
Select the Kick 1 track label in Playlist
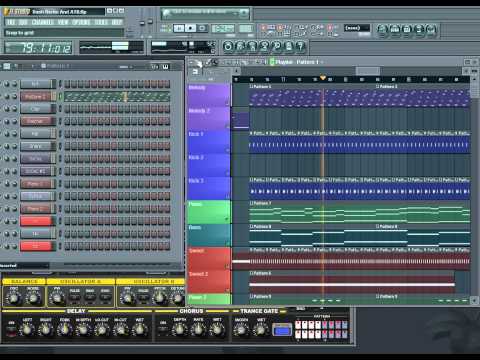click(209, 141)
